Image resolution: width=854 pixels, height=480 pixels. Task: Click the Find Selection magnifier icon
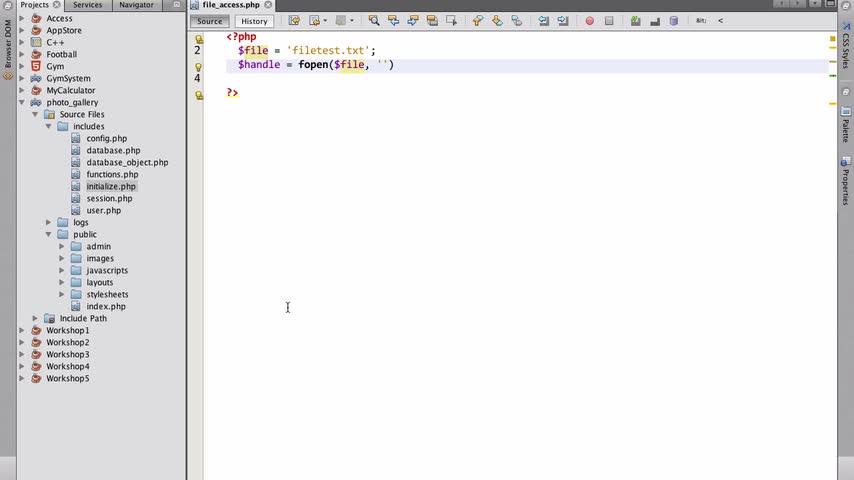pyautogui.click(x=374, y=21)
